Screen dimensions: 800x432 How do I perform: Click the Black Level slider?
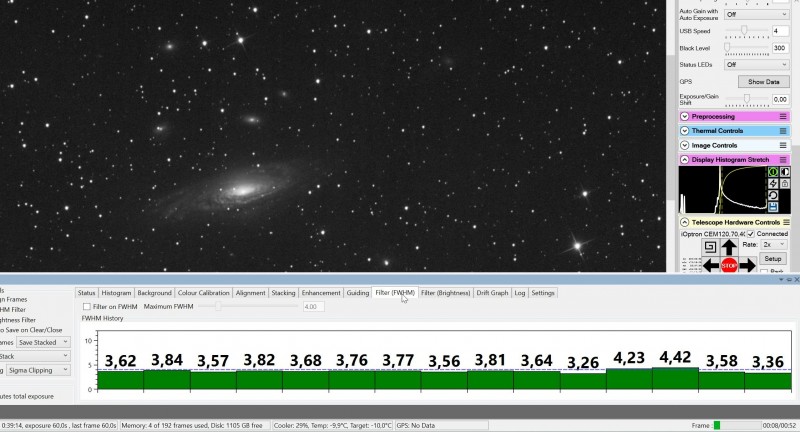coord(747,48)
